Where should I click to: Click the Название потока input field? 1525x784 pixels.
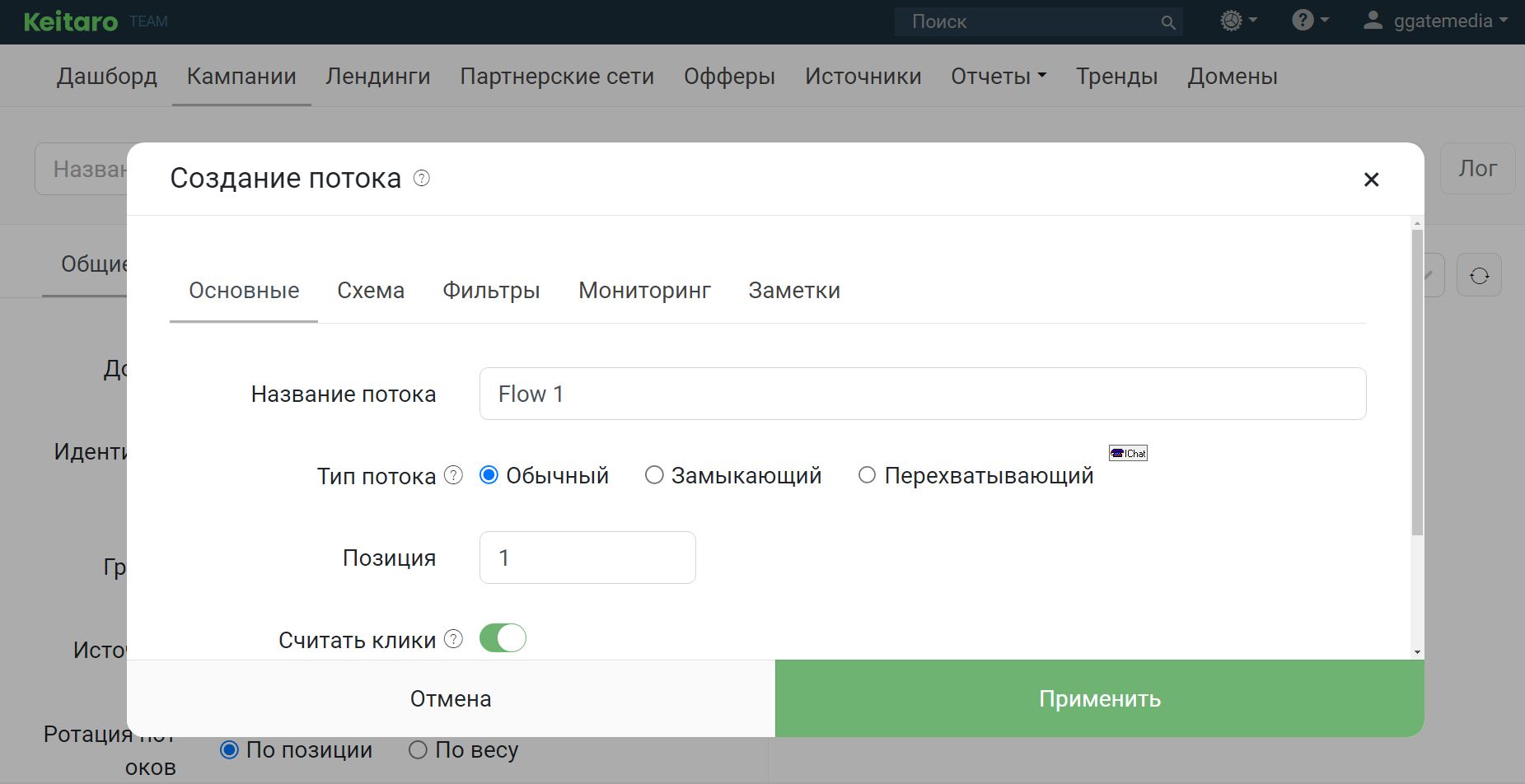pos(922,394)
